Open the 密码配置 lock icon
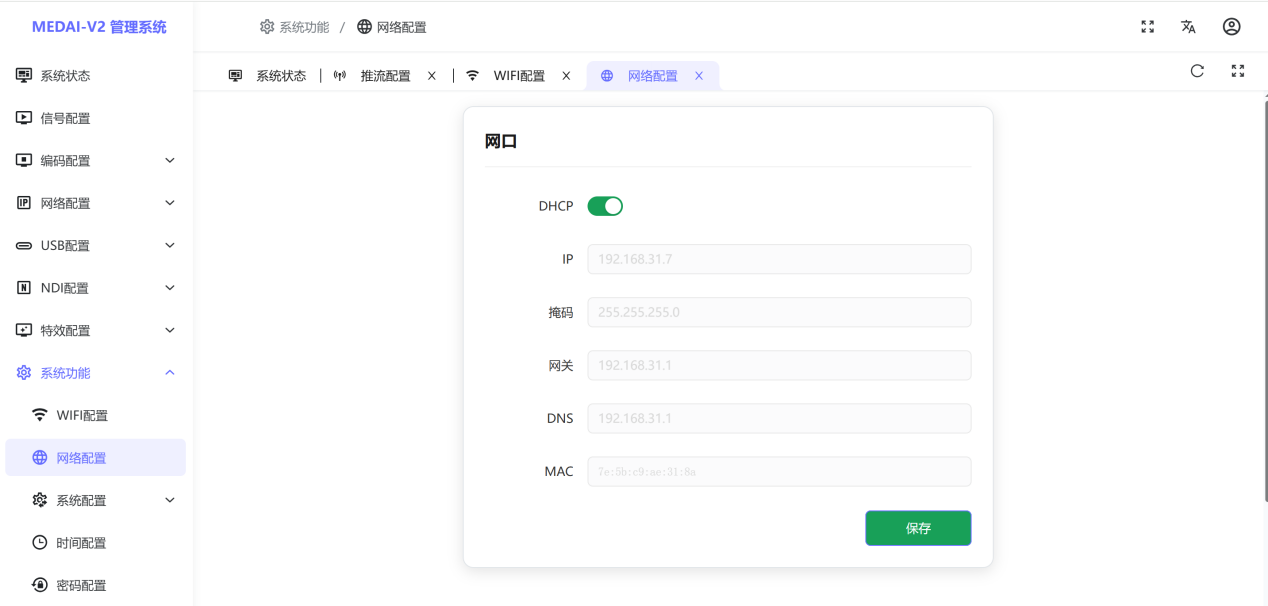 click(40, 585)
